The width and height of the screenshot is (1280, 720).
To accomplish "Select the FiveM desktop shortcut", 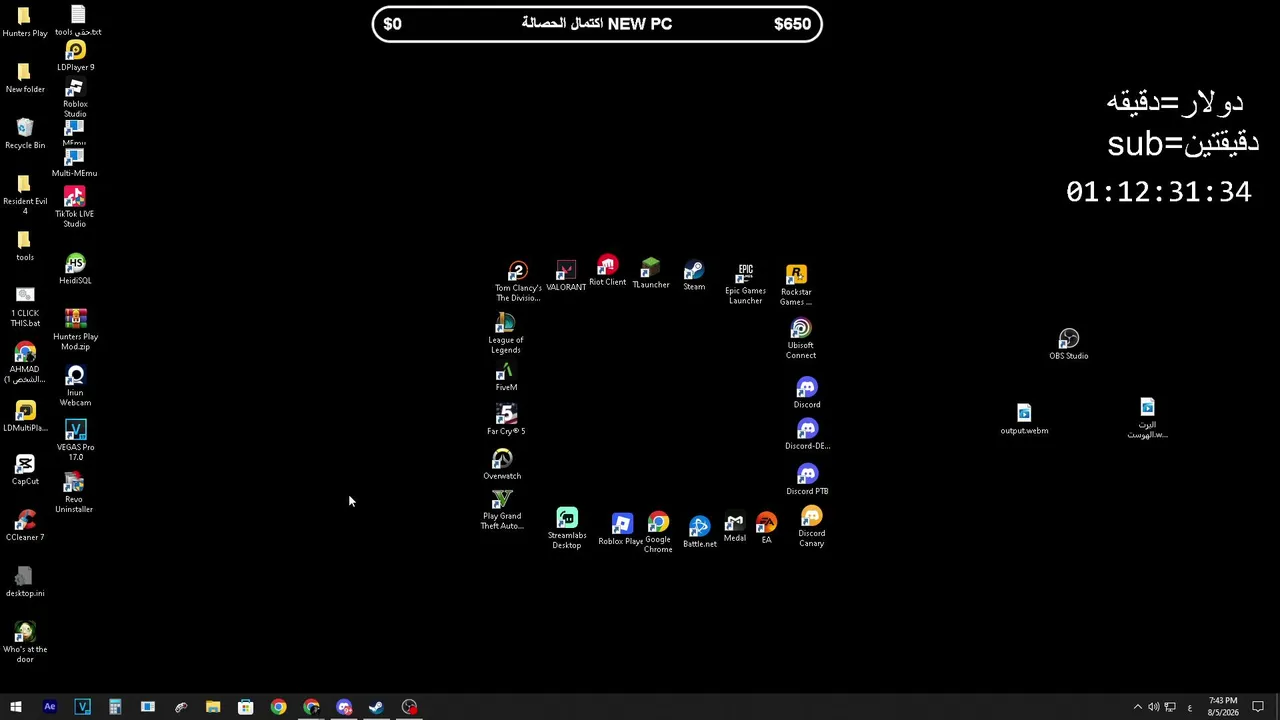I will 506,378.
